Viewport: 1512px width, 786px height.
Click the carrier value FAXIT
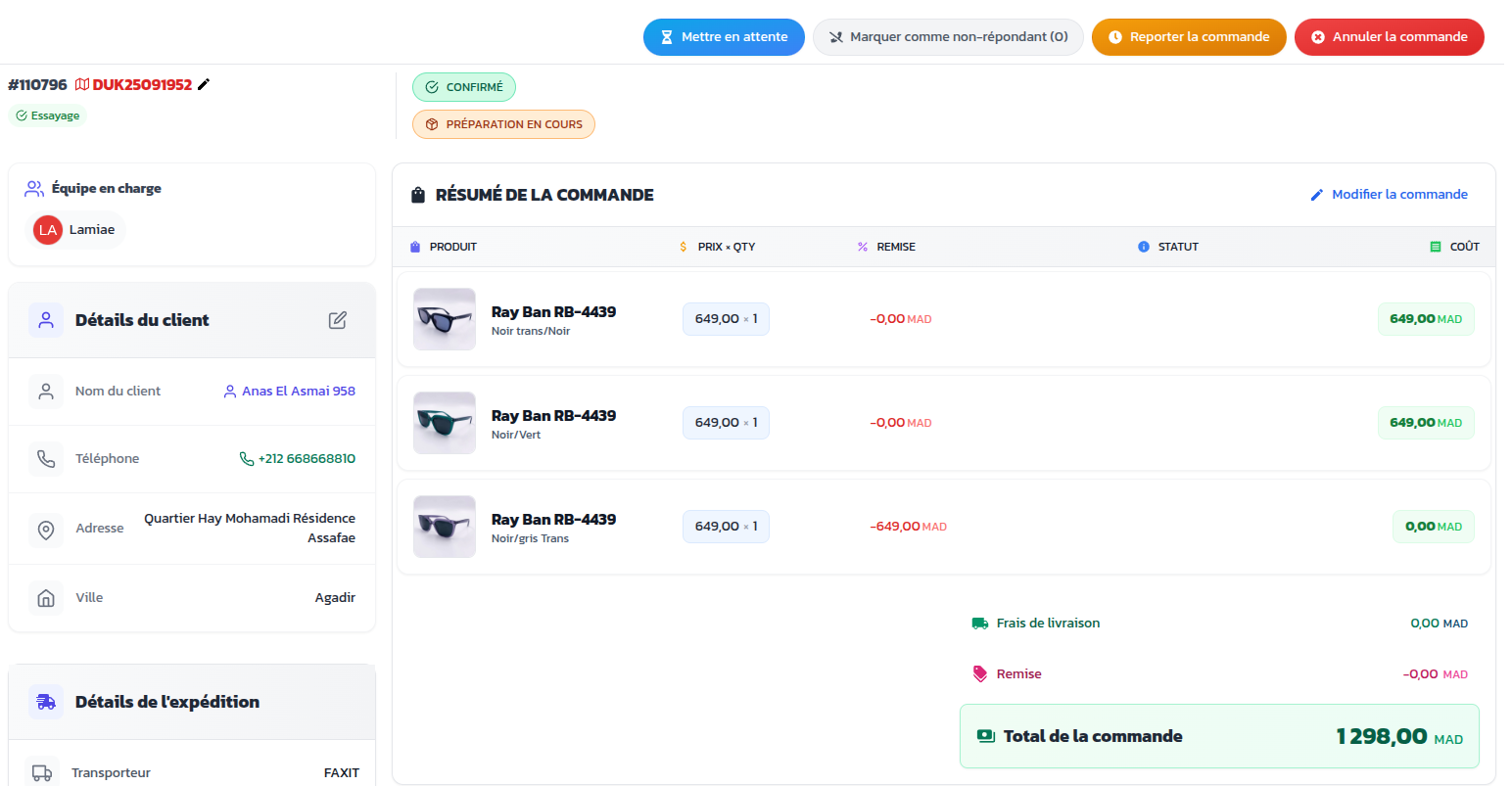tap(342, 773)
